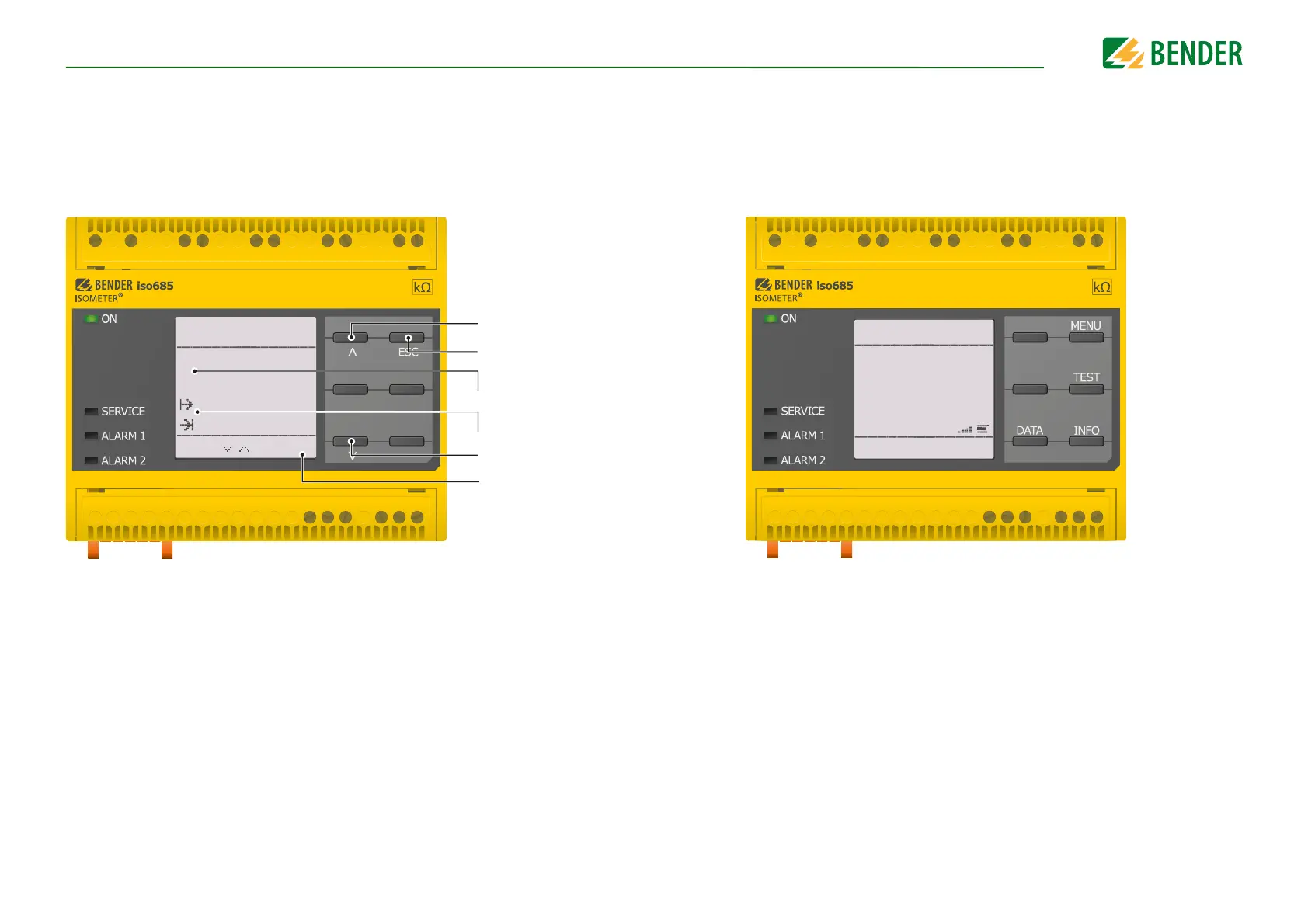Click the upper arrow icon in the left display
1308x924 pixels.
tap(186, 405)
